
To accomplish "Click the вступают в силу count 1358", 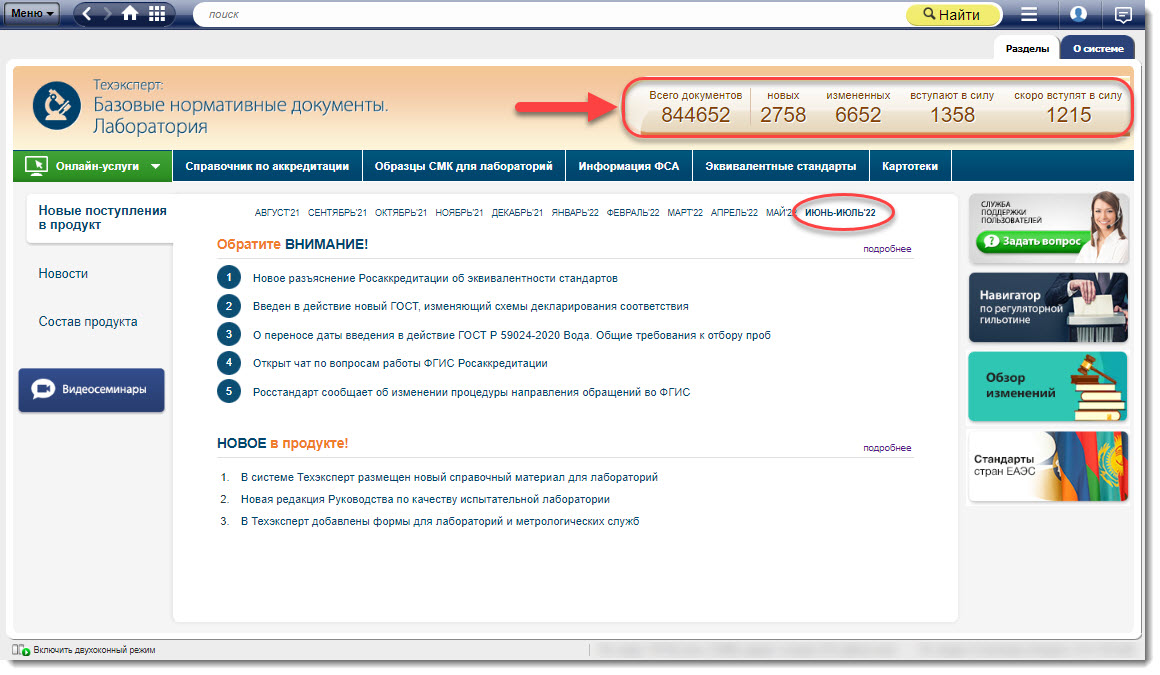I will (952, 115).
